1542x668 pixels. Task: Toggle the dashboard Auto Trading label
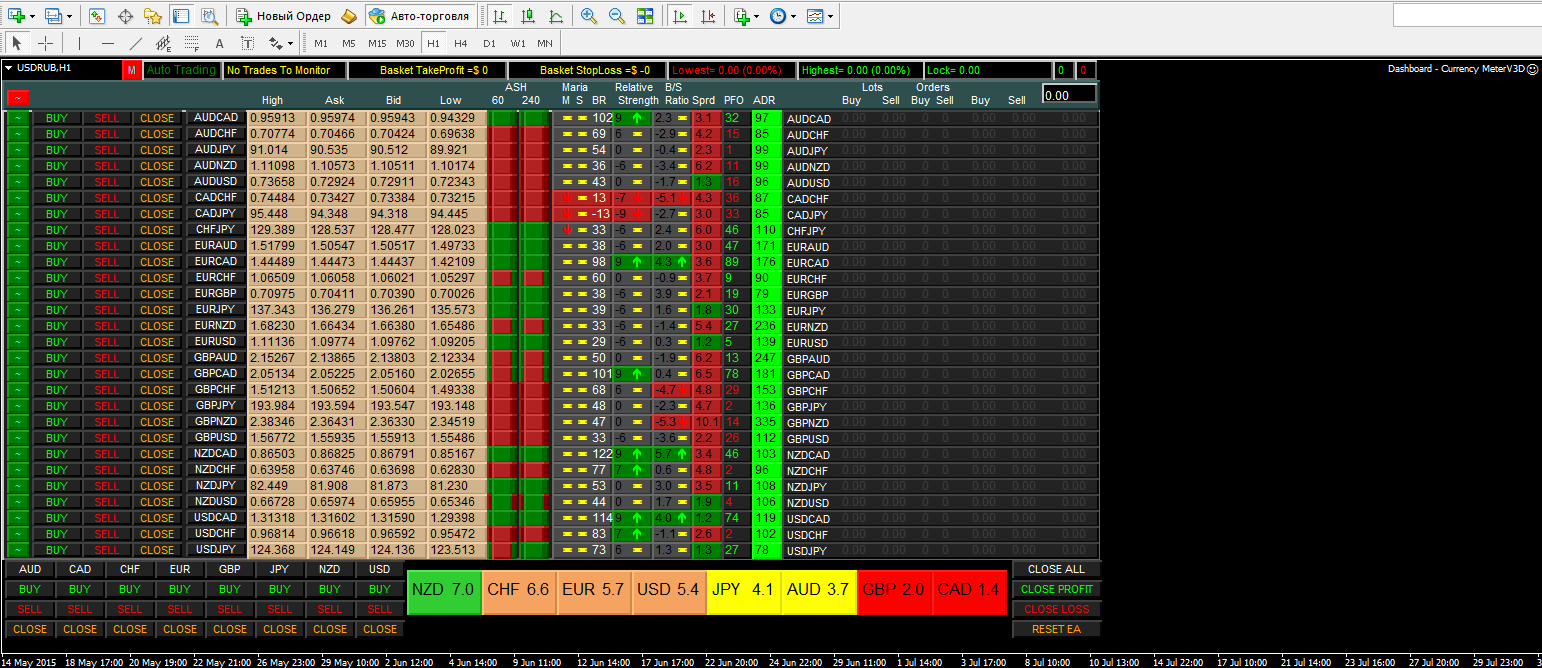(181, 70)
